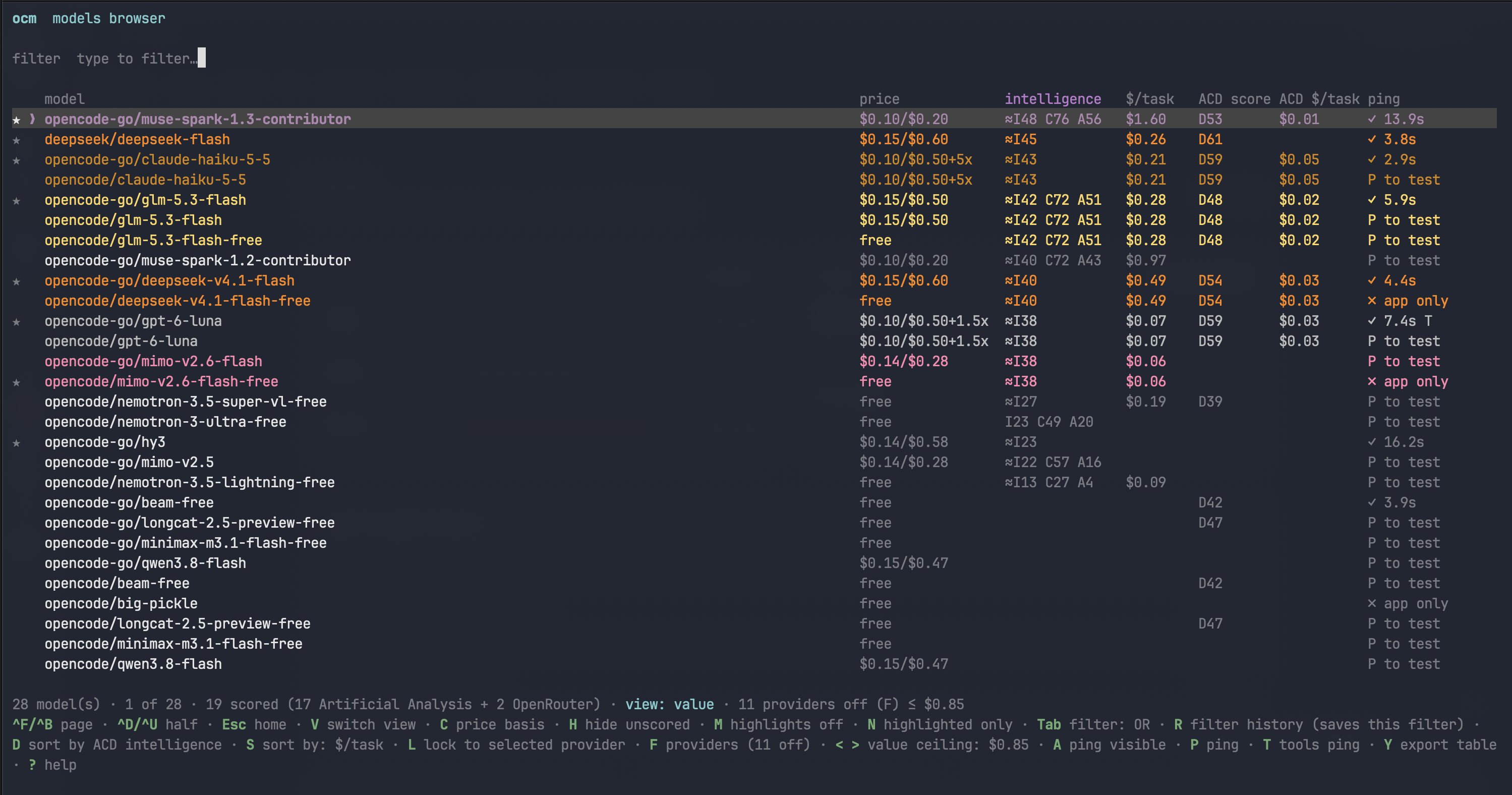The height and width of the screenshot is (795, 1512).
Task: Click the C price basis hint
Action: tap(492, 724)
